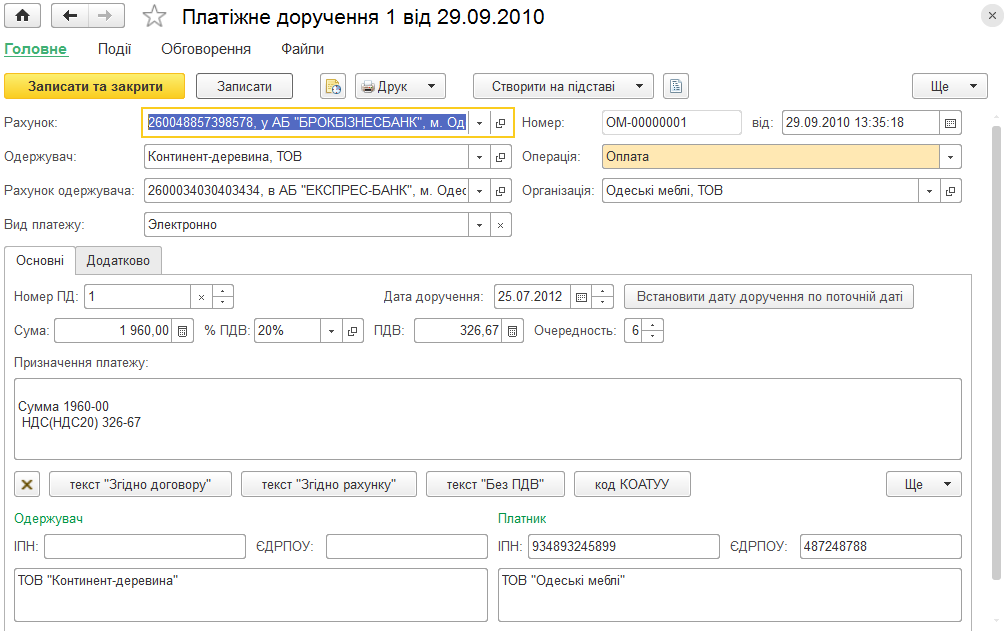Open the Друк print menu

click(x=400, y=86)
